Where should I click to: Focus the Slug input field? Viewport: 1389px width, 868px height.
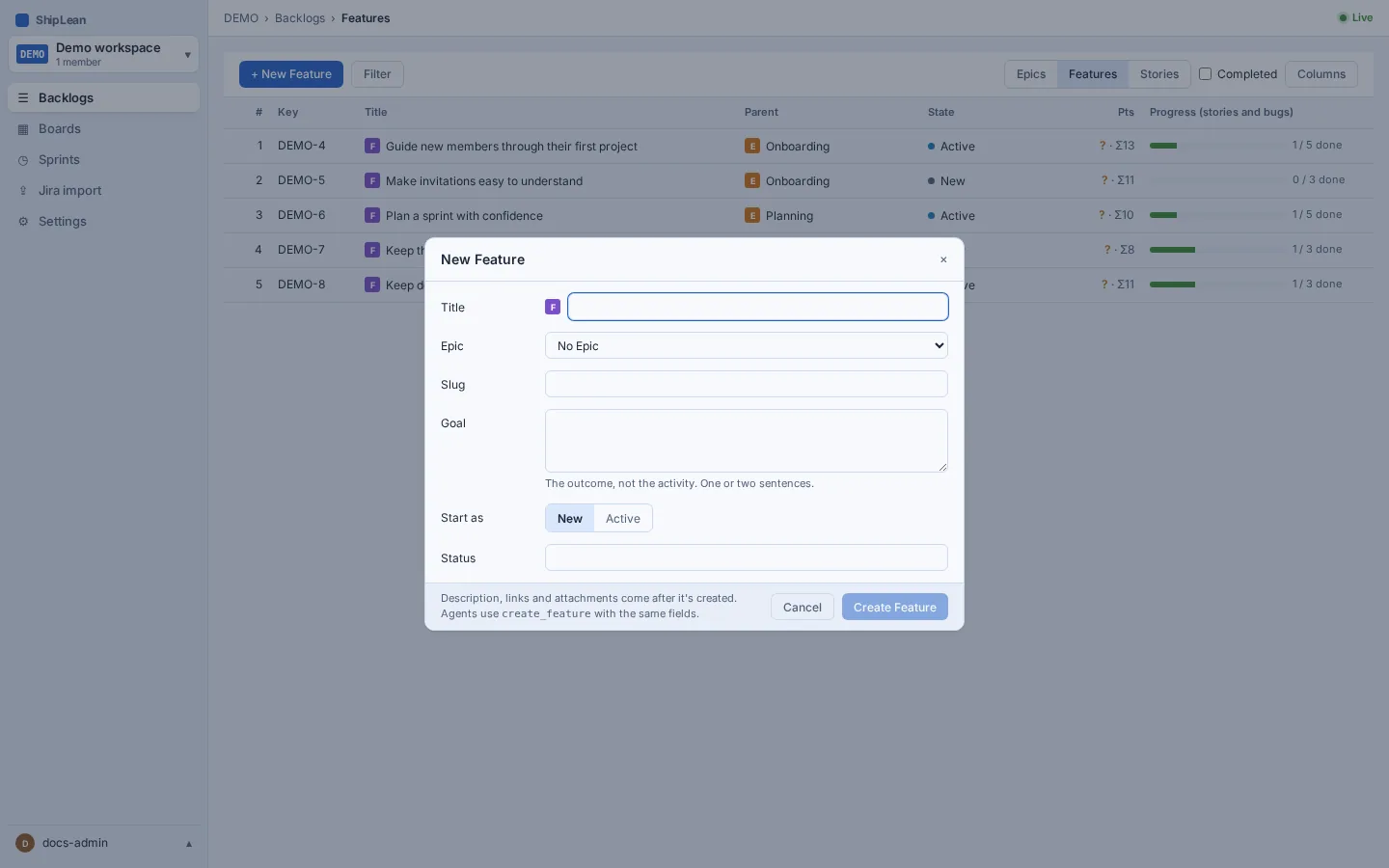[747, 384]
